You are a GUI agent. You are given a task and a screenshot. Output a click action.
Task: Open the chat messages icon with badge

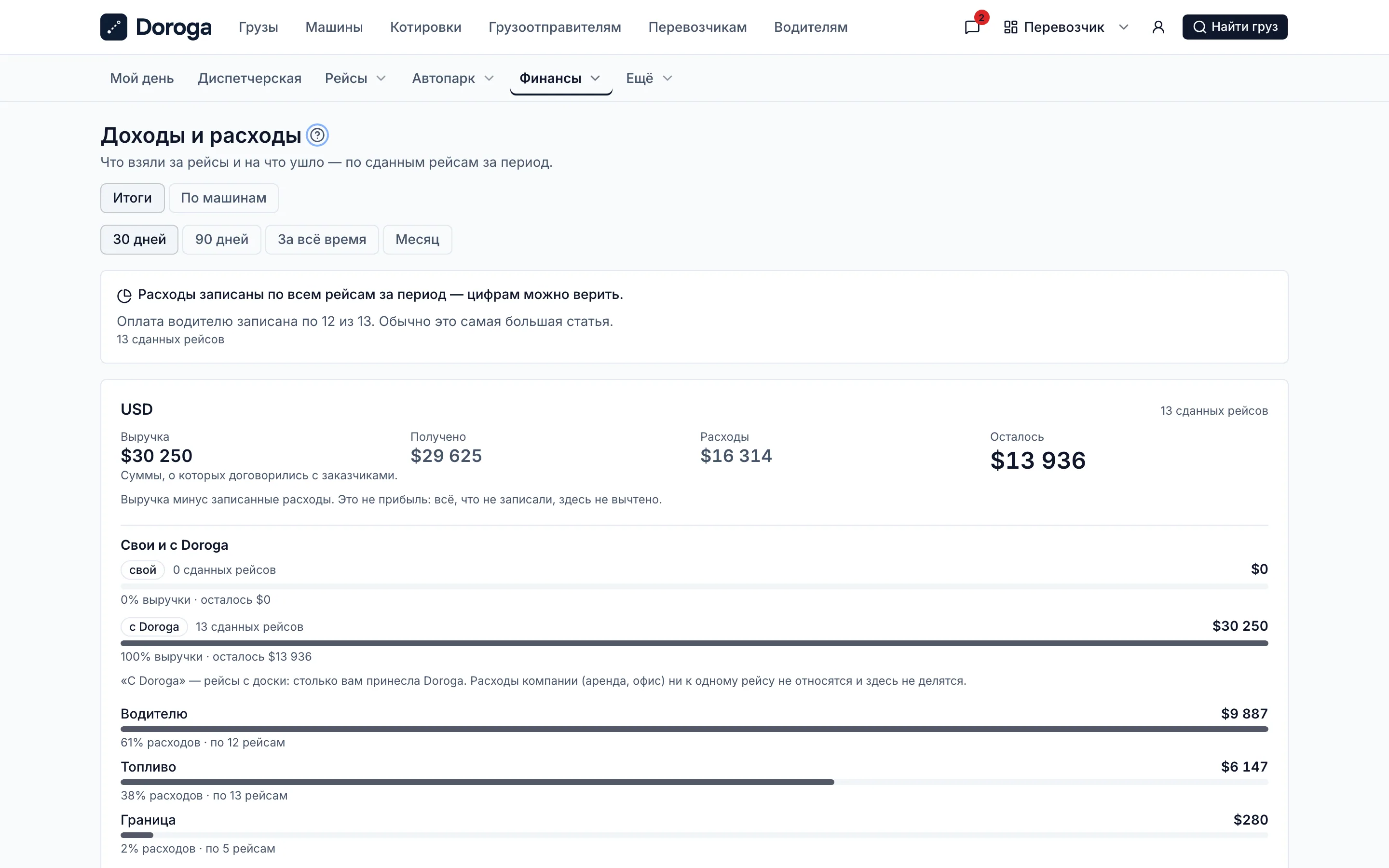click(x=972, y=27)
